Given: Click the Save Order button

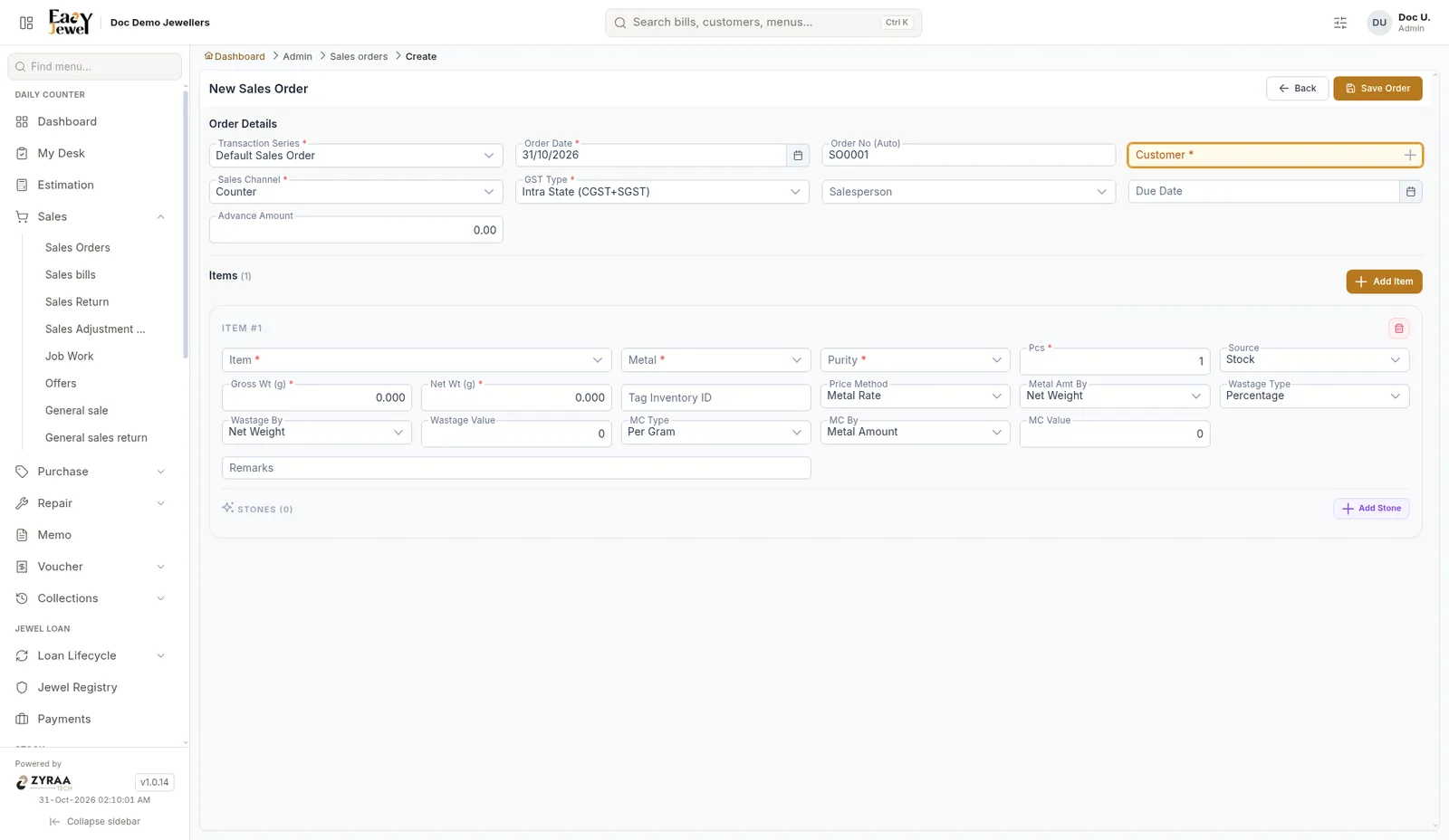Looking at the screenshot, I should pos(1377,89).
